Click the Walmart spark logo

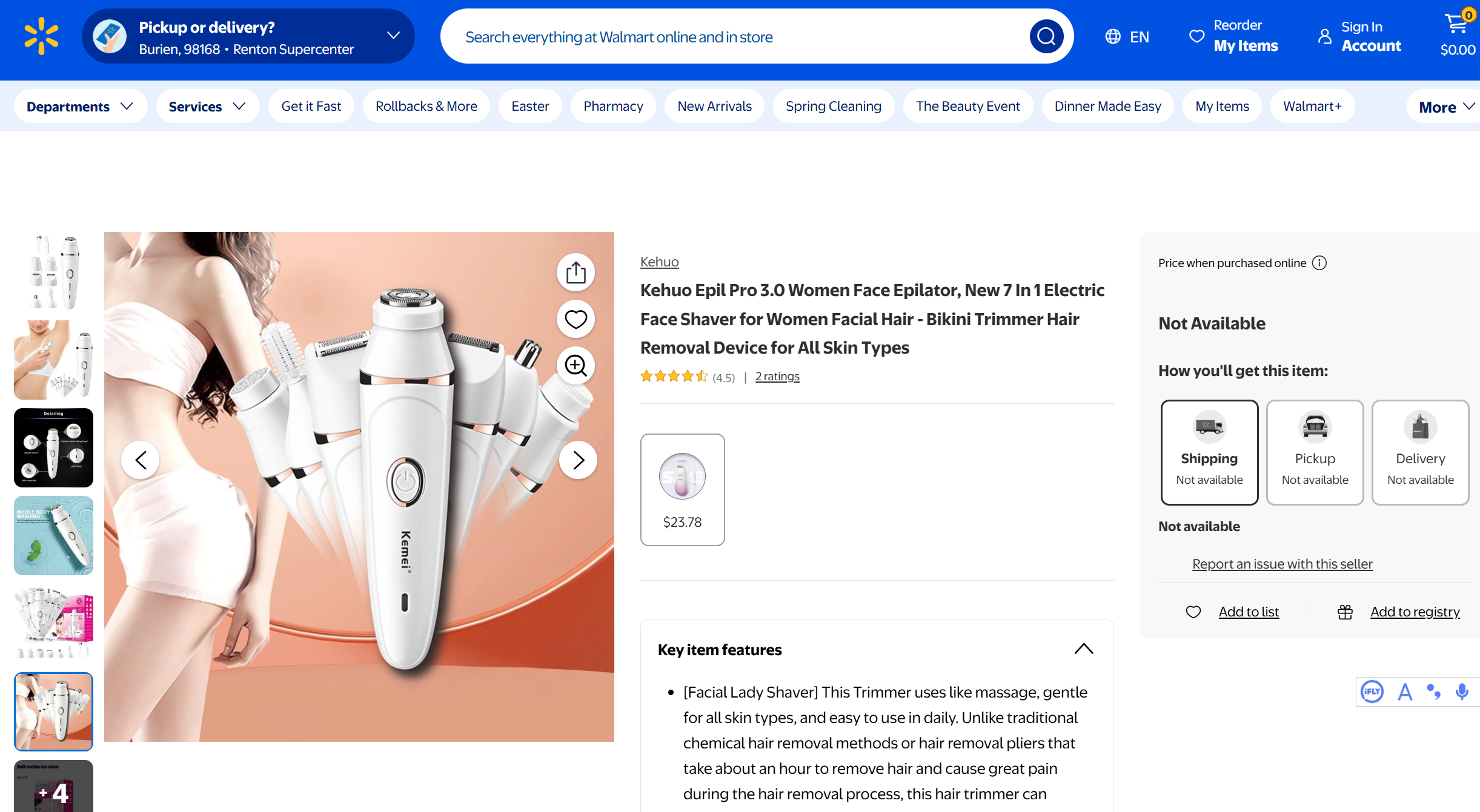click(x=41, y=36)
